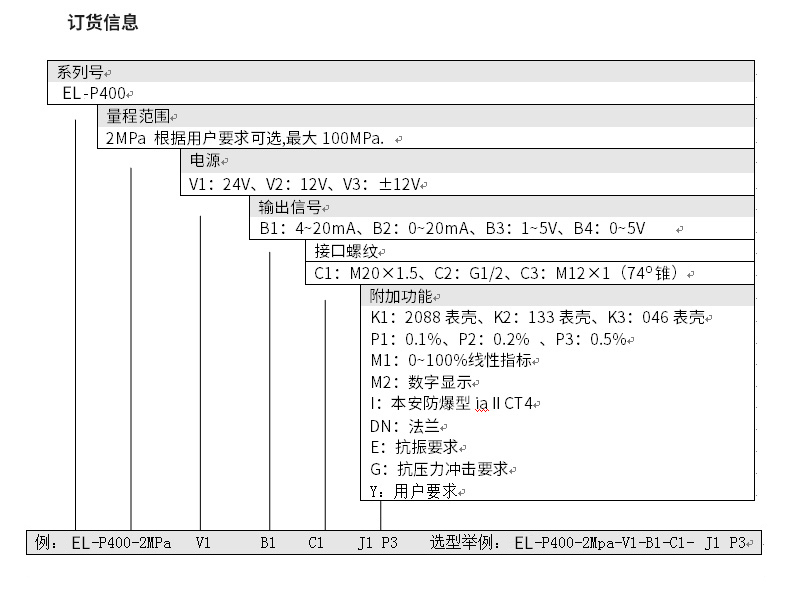Click the line 2MPa 根据用户要求可选,最大 100MPa.
This screenshot has height=600, width=790.
(245, 138)
